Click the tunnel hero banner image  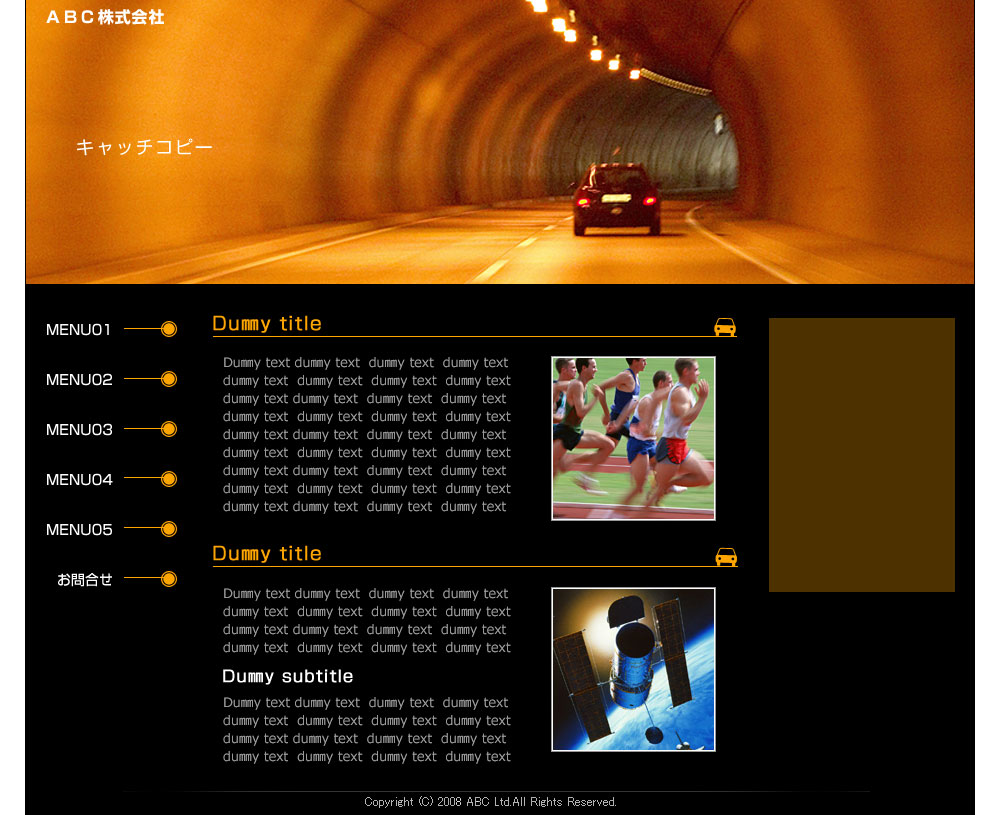[500, 142]
